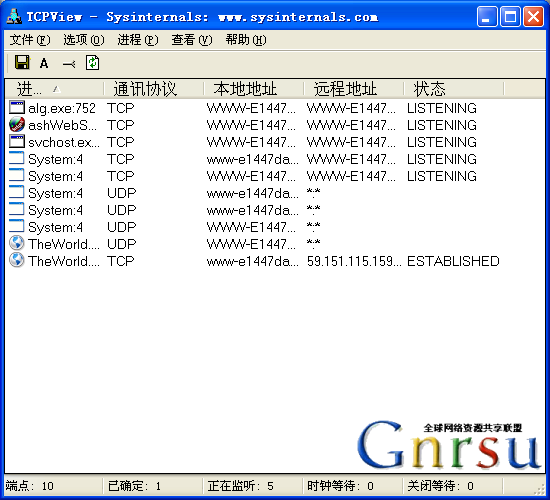Click the 时钟等待: 0 status bar entry
This screenshot has width=550, height=500.
click(340, 486)
